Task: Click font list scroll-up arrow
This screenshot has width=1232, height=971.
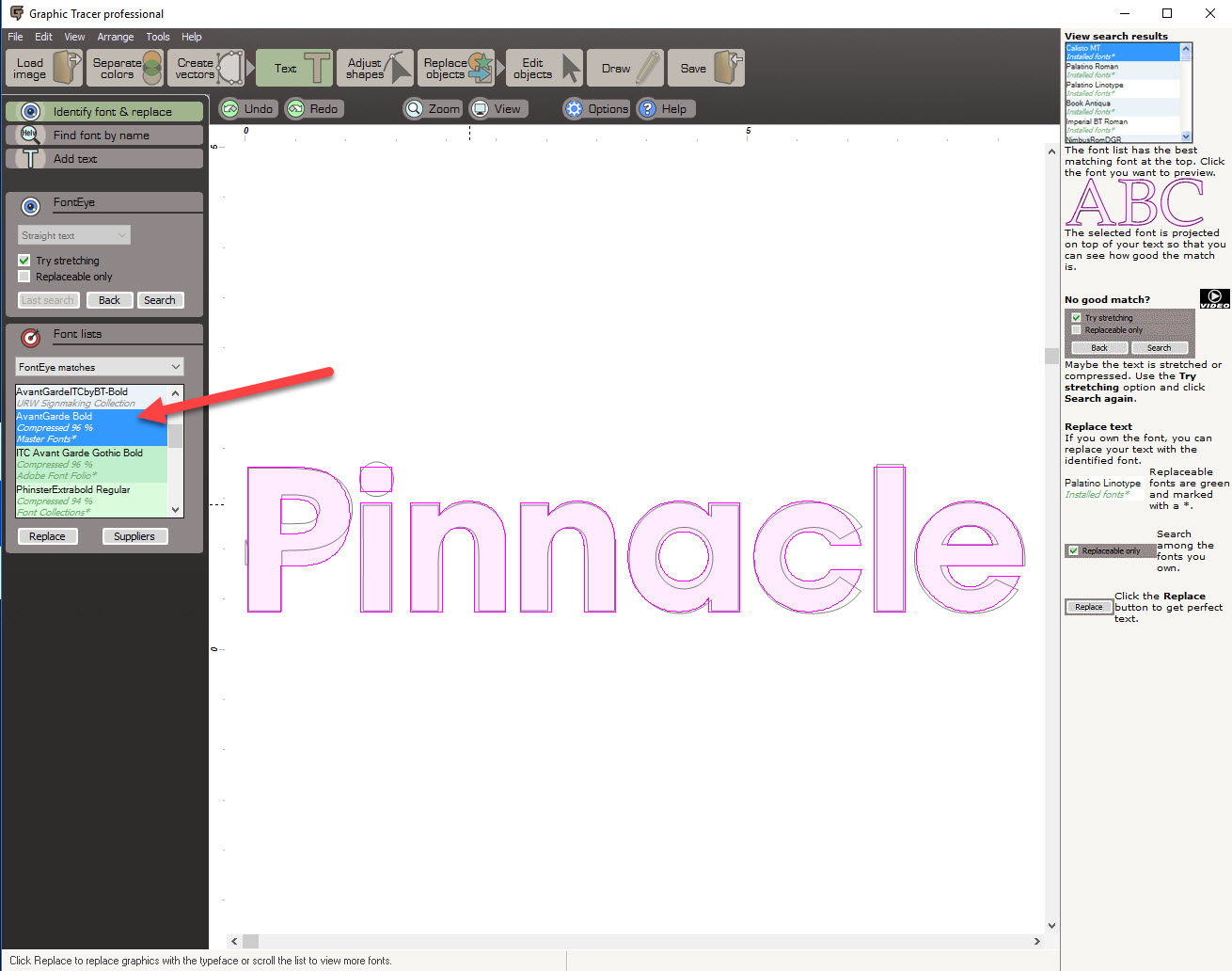Action: pyautogui.click(x=175, y=393)
